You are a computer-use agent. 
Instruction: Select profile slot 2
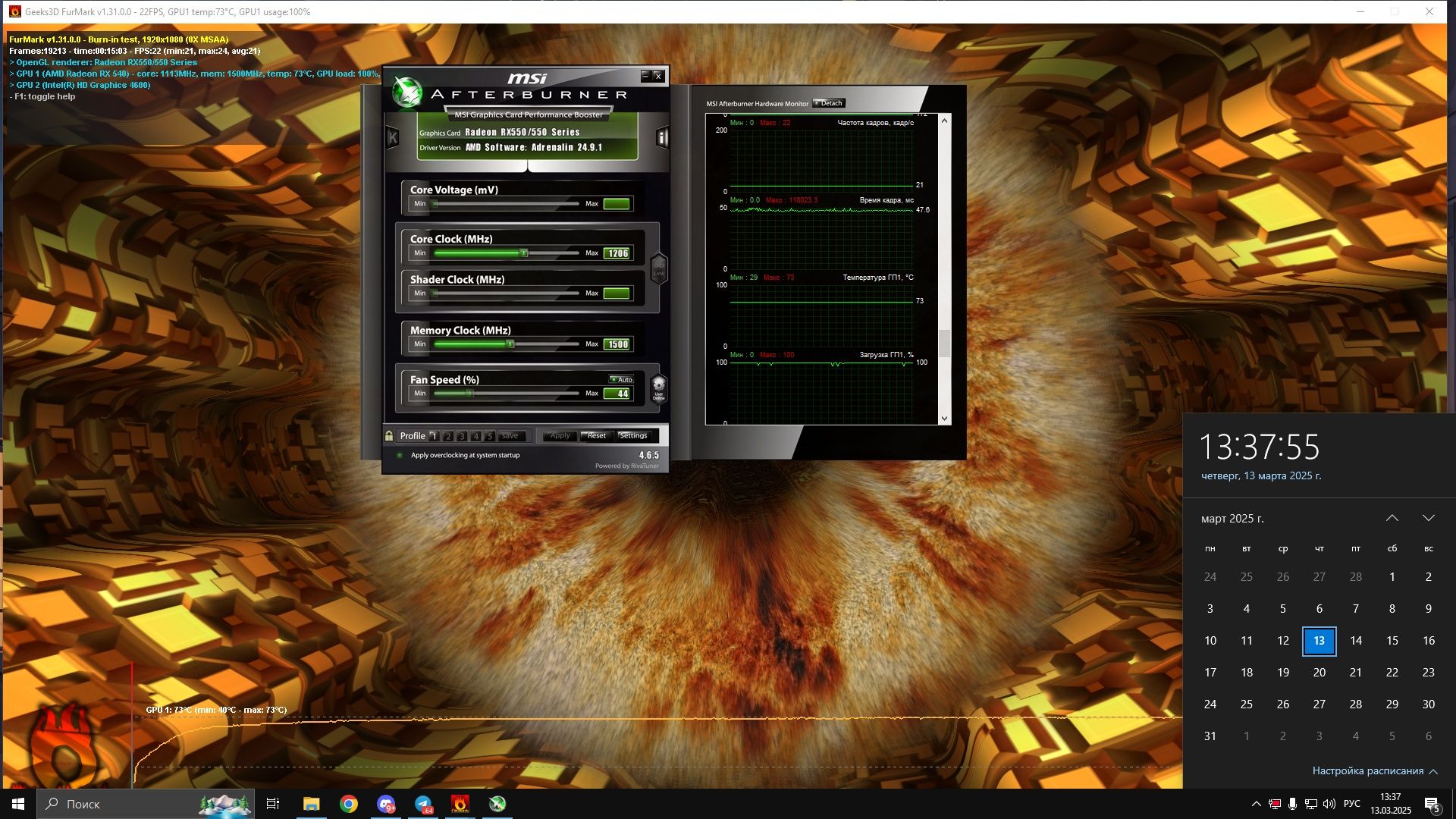pyautogui.click(x=448, y=436)
